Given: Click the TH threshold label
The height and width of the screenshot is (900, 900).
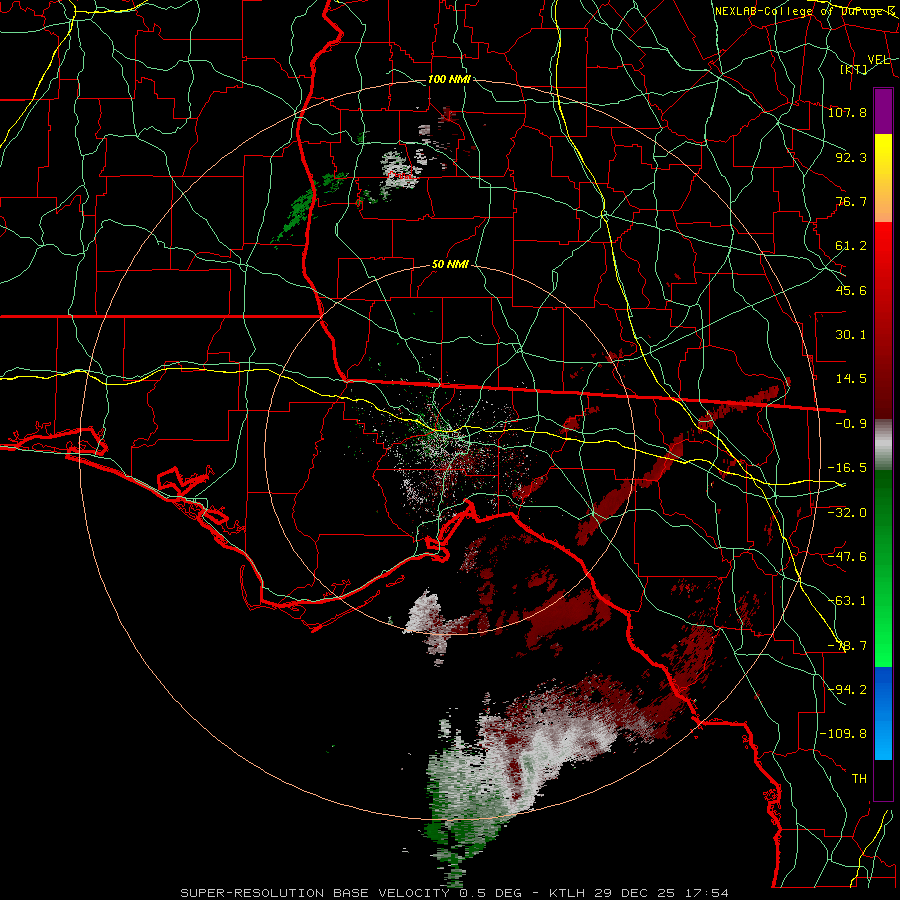Looking at the screenshot, I should [859, 779].
